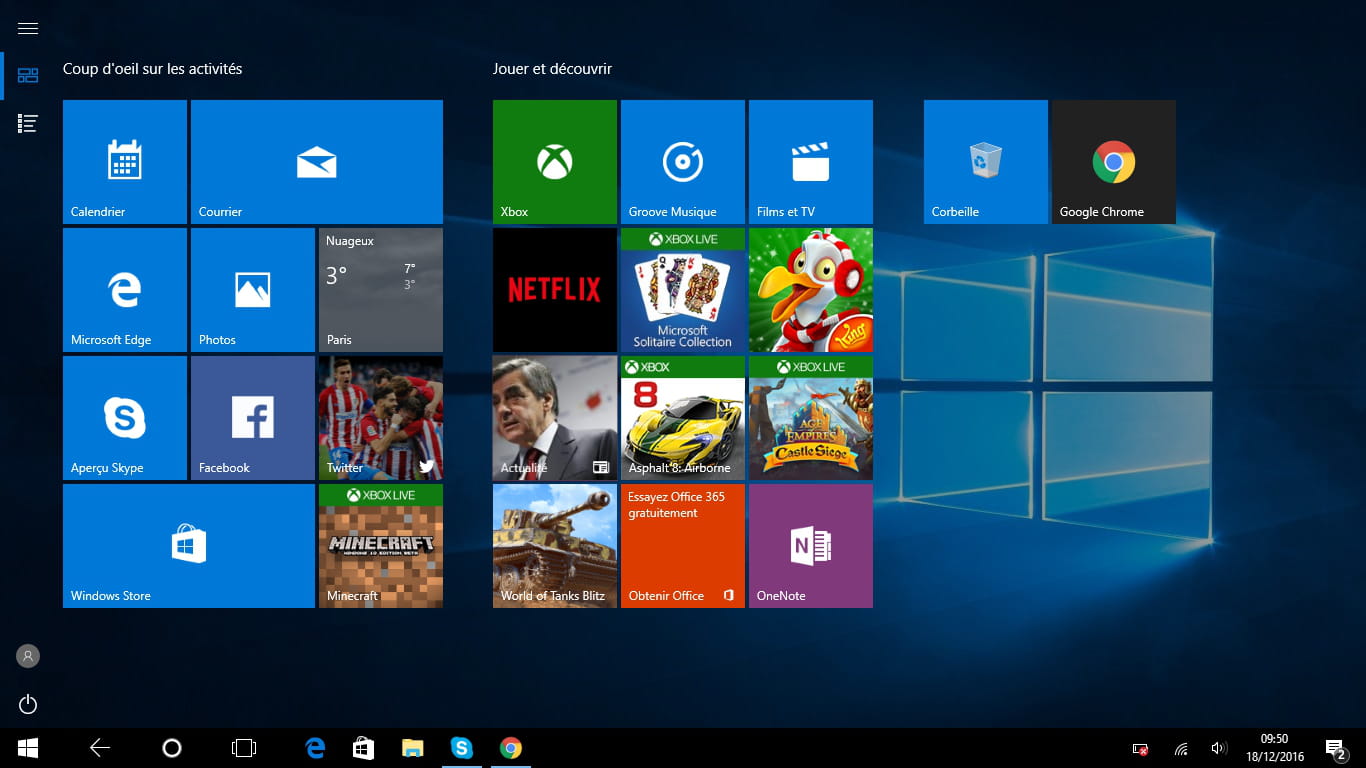Open the Xbox tile

(555, 161)
